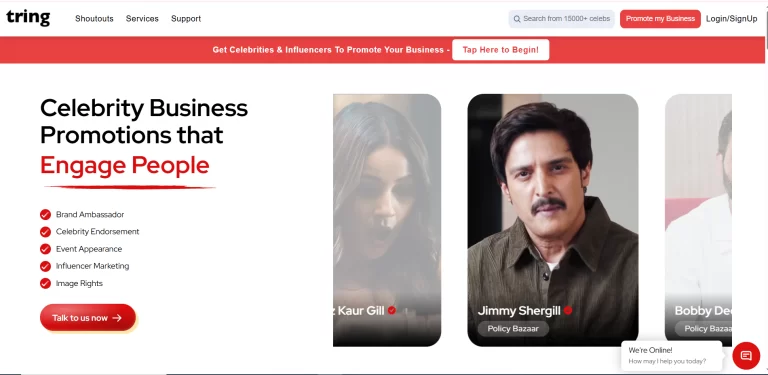
Task: Click the tring logo
Action: click(28, 18)
